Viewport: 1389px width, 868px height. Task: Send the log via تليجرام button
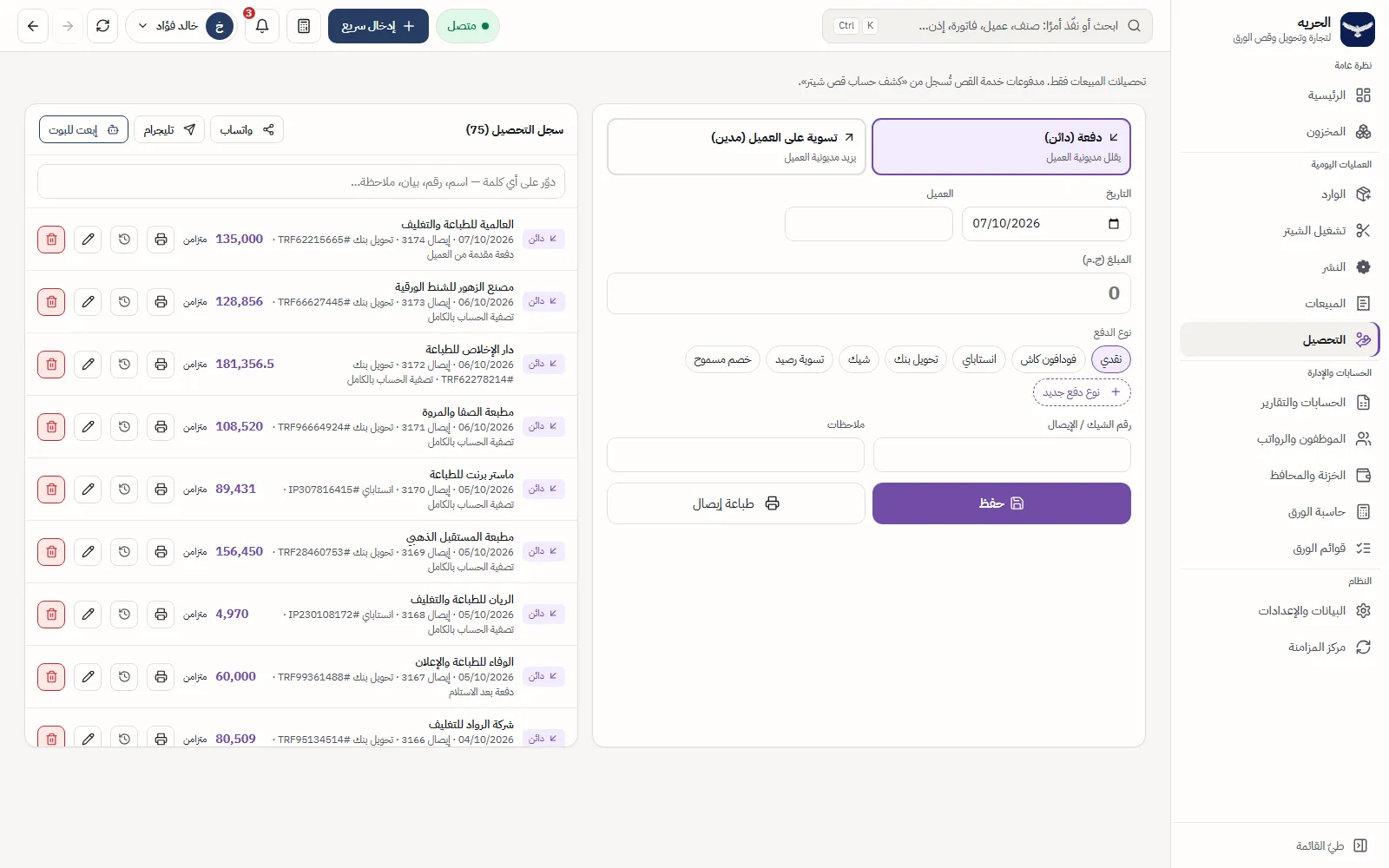[169, 129]
